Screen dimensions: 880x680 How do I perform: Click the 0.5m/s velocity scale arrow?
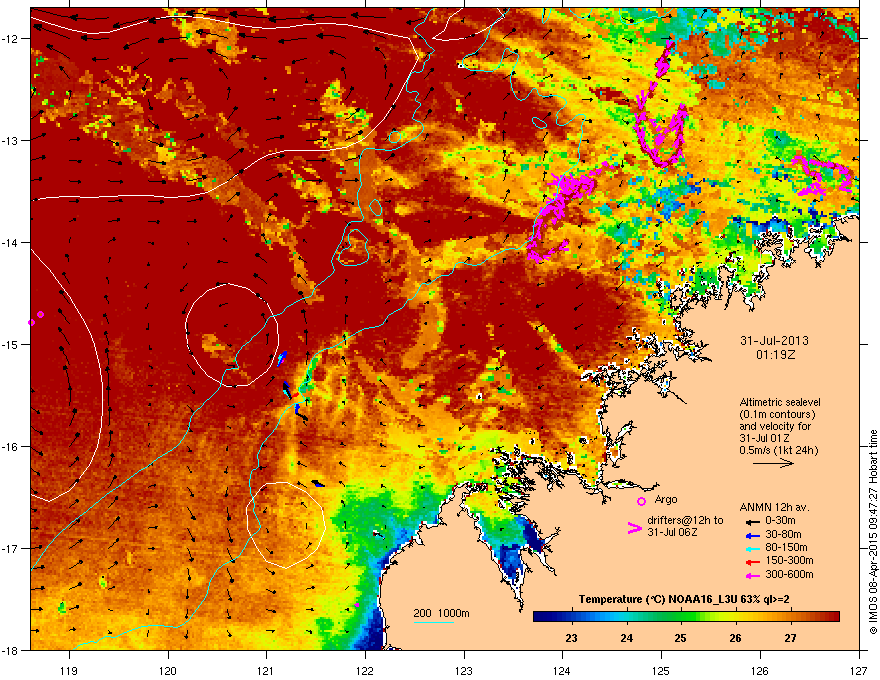(x=773, y=463)
